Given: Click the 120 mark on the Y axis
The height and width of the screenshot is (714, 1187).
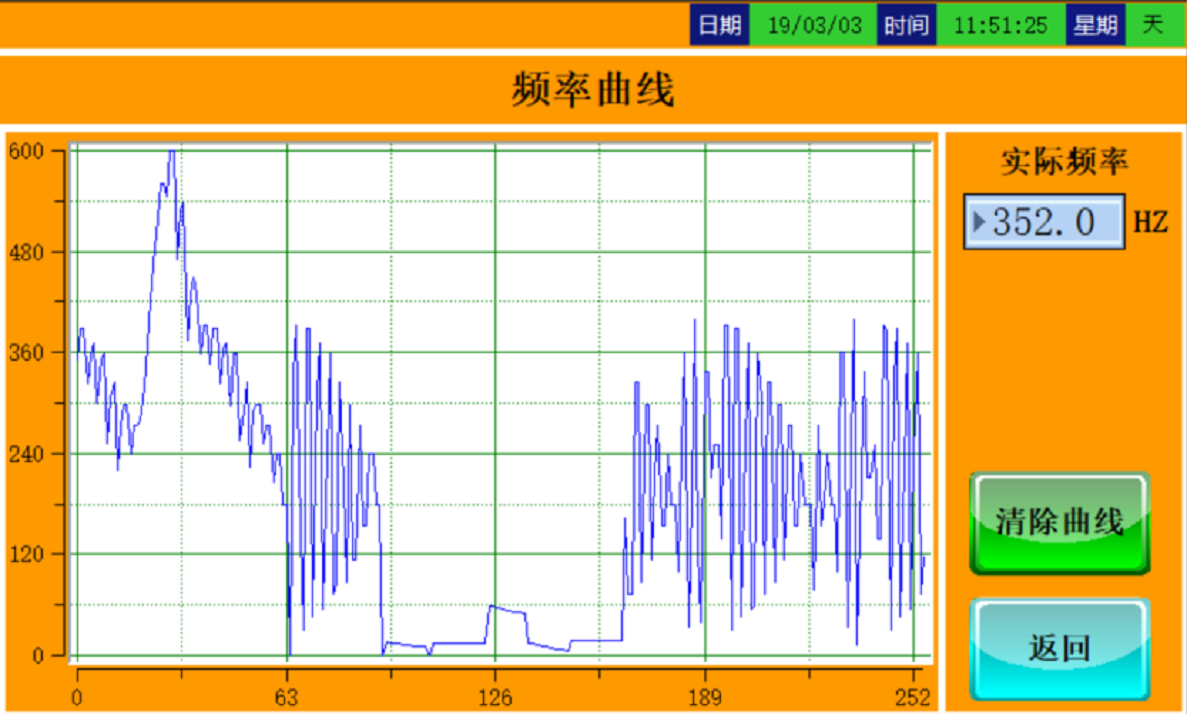Looking at the screenshot, I should [x=24, y=555].
